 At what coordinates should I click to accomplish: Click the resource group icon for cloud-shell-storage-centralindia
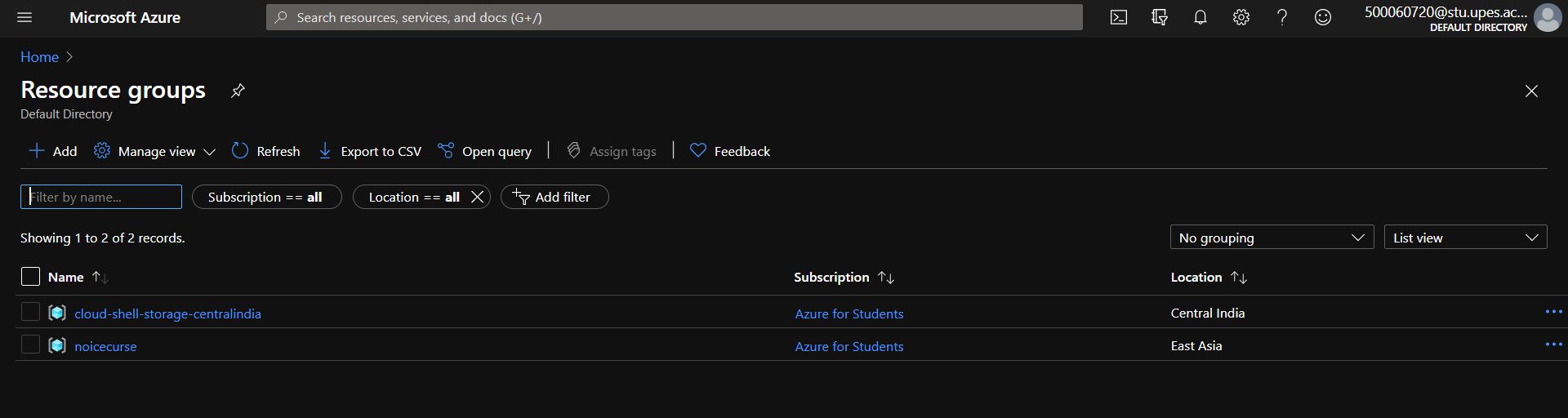pos(57,313)
